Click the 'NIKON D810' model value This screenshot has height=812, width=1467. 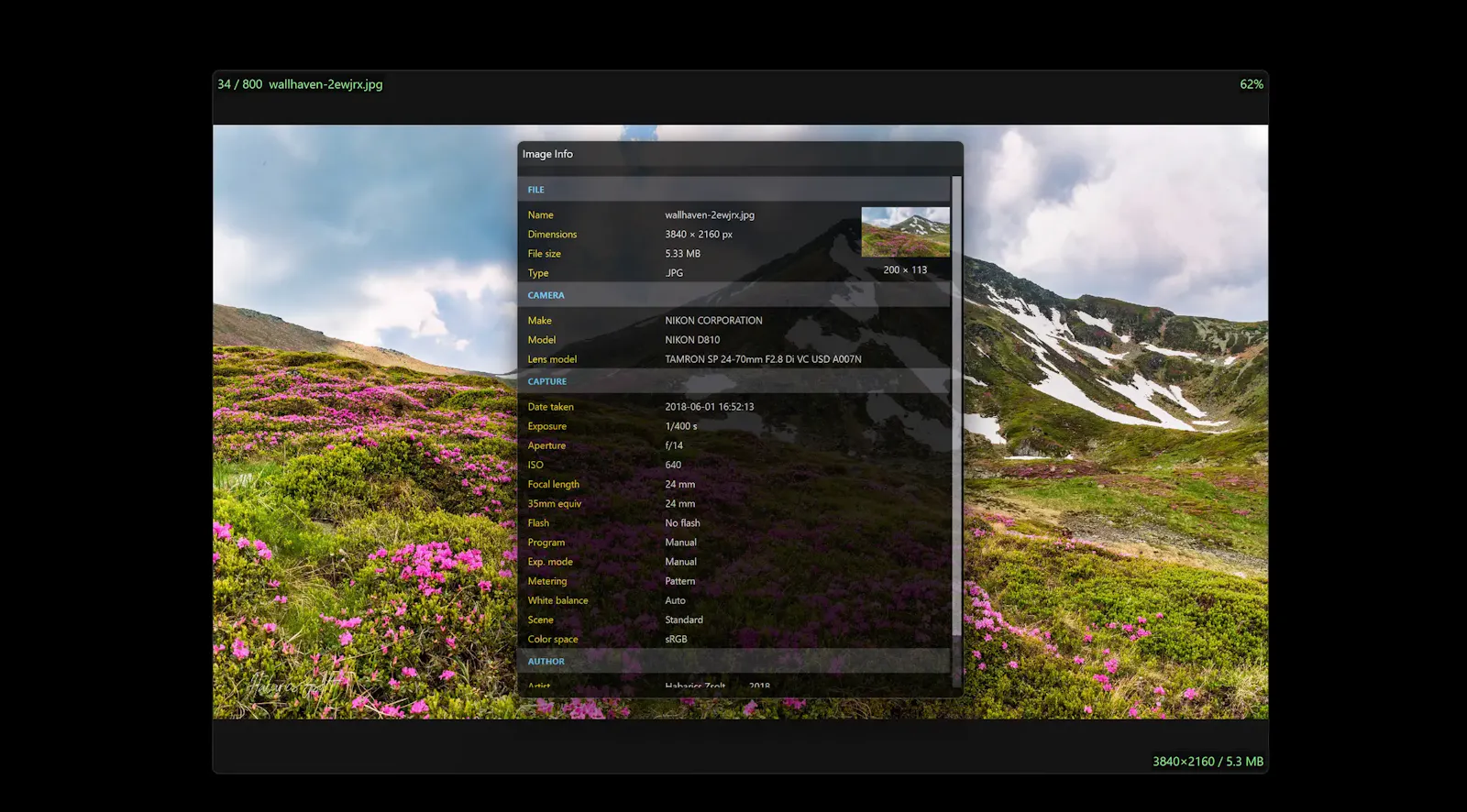click(x=692, y=340)
